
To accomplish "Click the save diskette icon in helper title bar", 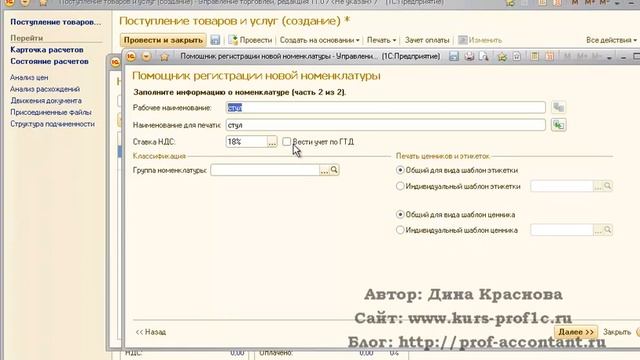I will pyautogui.click(x=454, y=56).
